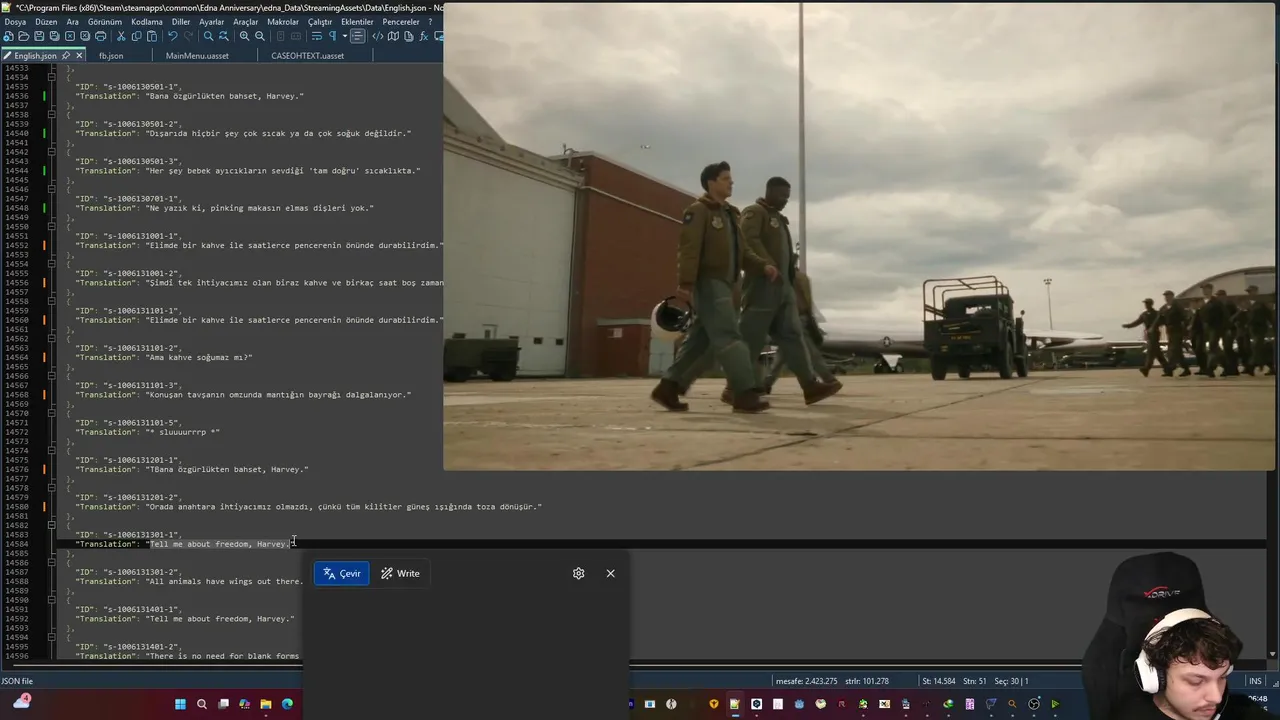The image size is (1280, 720).
Task: Click the XML/code tag toolbar icon
Action: [x=378, y=36]
